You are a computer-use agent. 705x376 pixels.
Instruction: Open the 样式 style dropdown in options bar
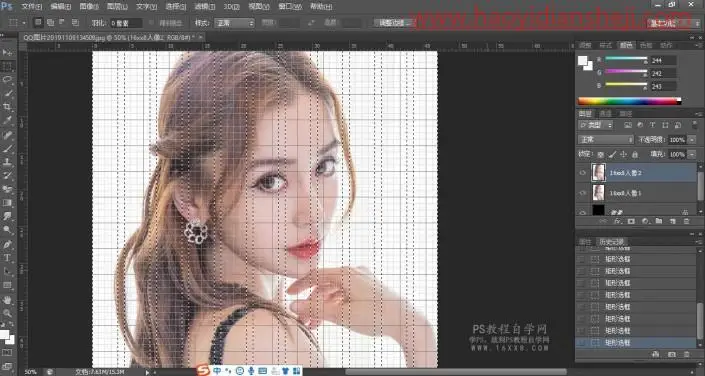click(234, 22)
